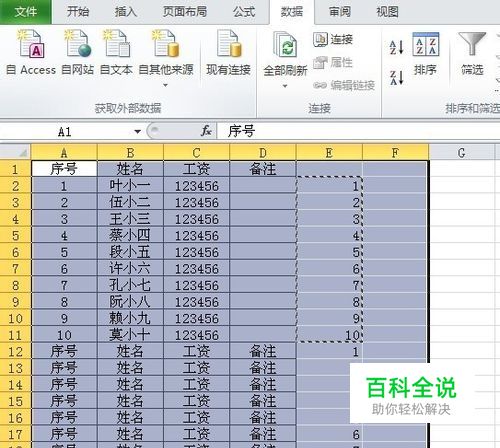500x448 pixels.
Task: Switch to the Review (审阅) tab
Action: point(340,12)
